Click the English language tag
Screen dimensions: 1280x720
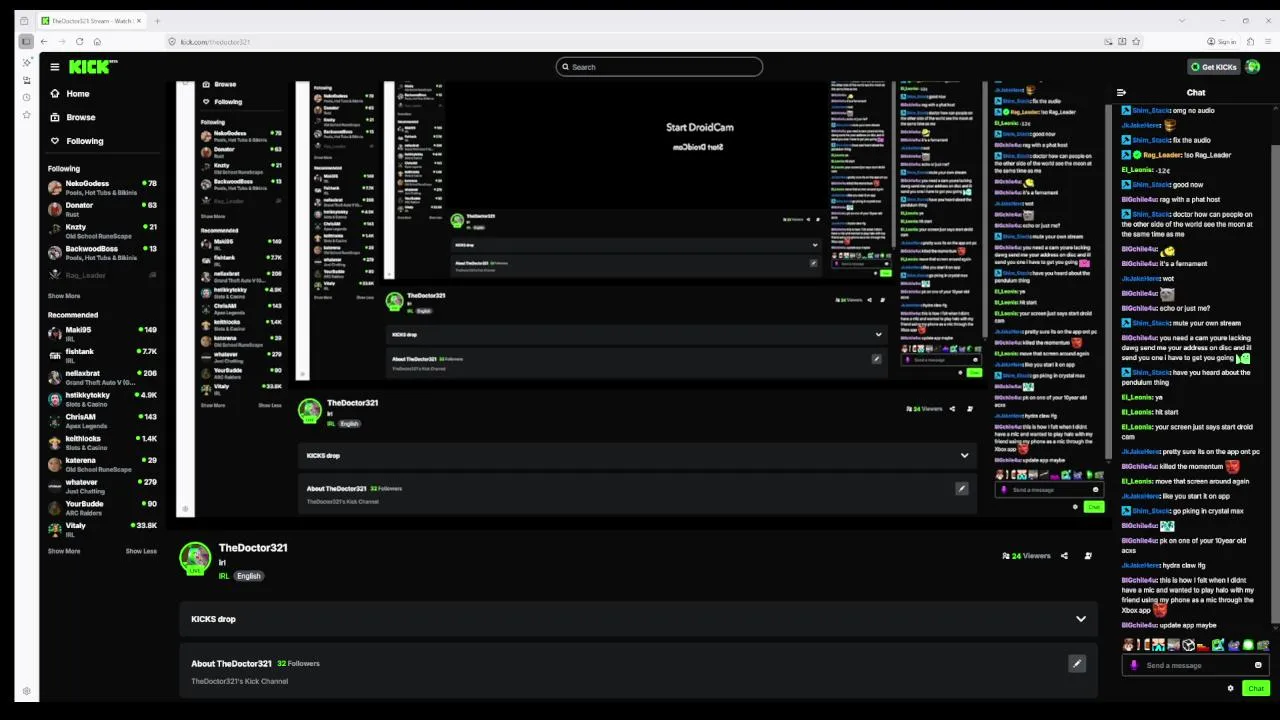(x=248, y=576)
